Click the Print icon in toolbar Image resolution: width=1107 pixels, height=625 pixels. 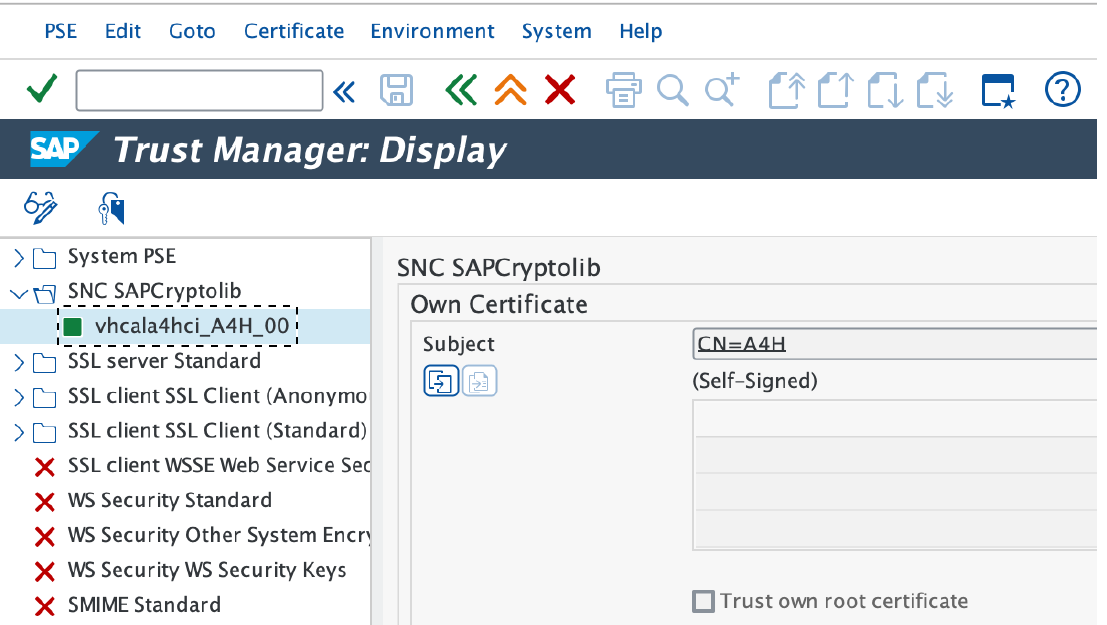[623, 91]
